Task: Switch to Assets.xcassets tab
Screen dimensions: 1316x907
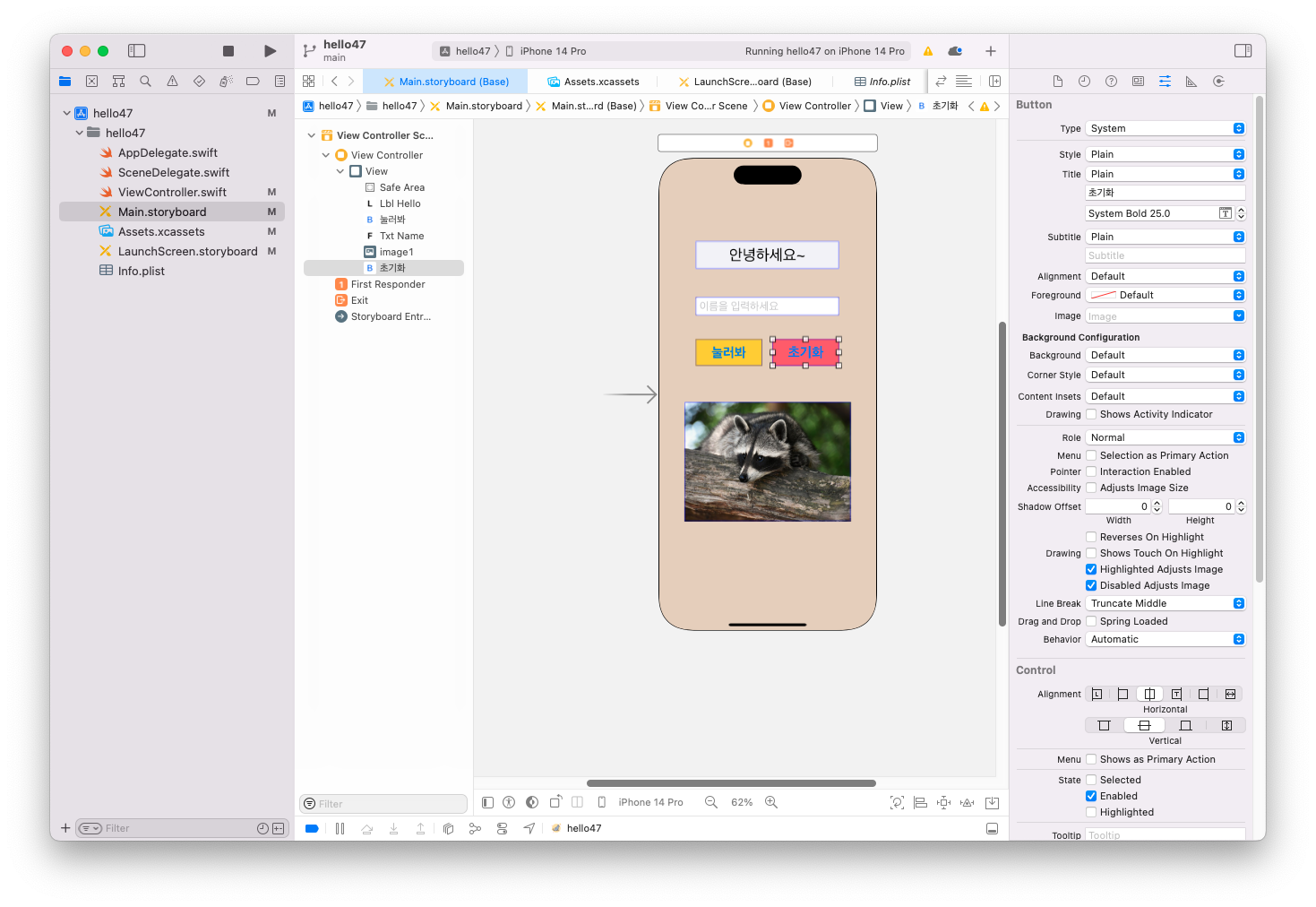Action: tap(593, 82)
